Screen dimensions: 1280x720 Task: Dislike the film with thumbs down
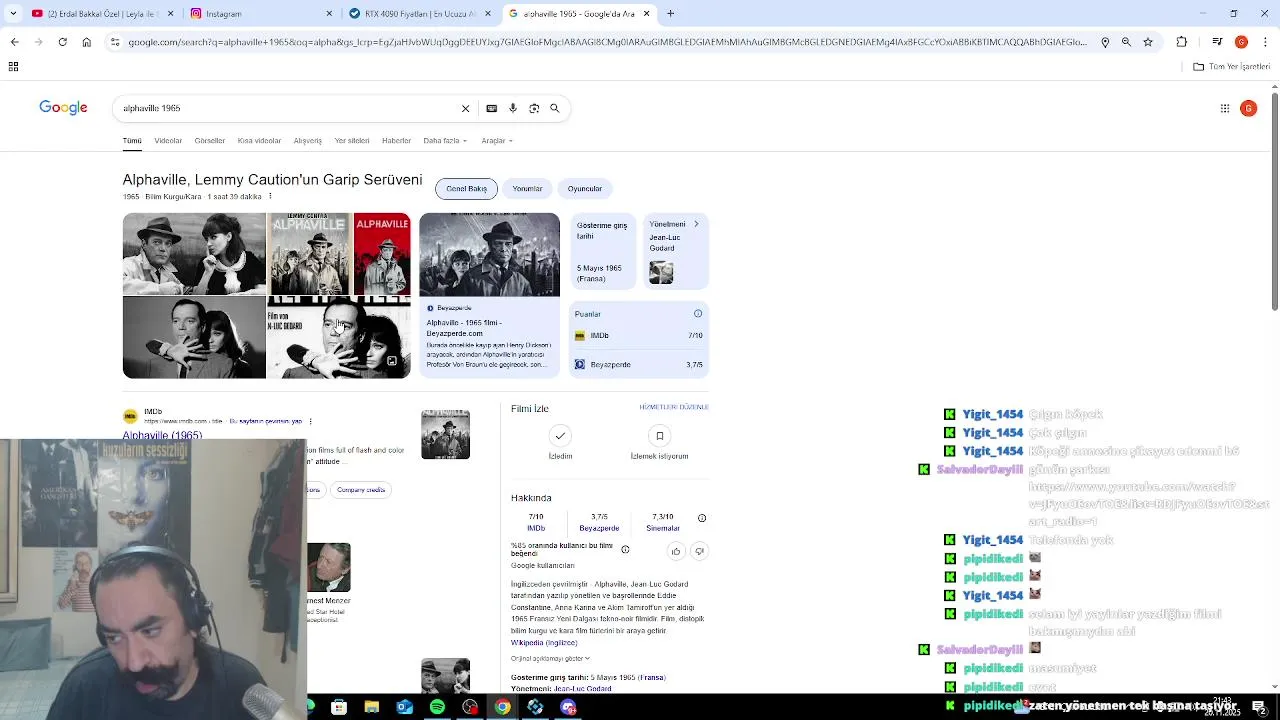(x=699, y=551)
